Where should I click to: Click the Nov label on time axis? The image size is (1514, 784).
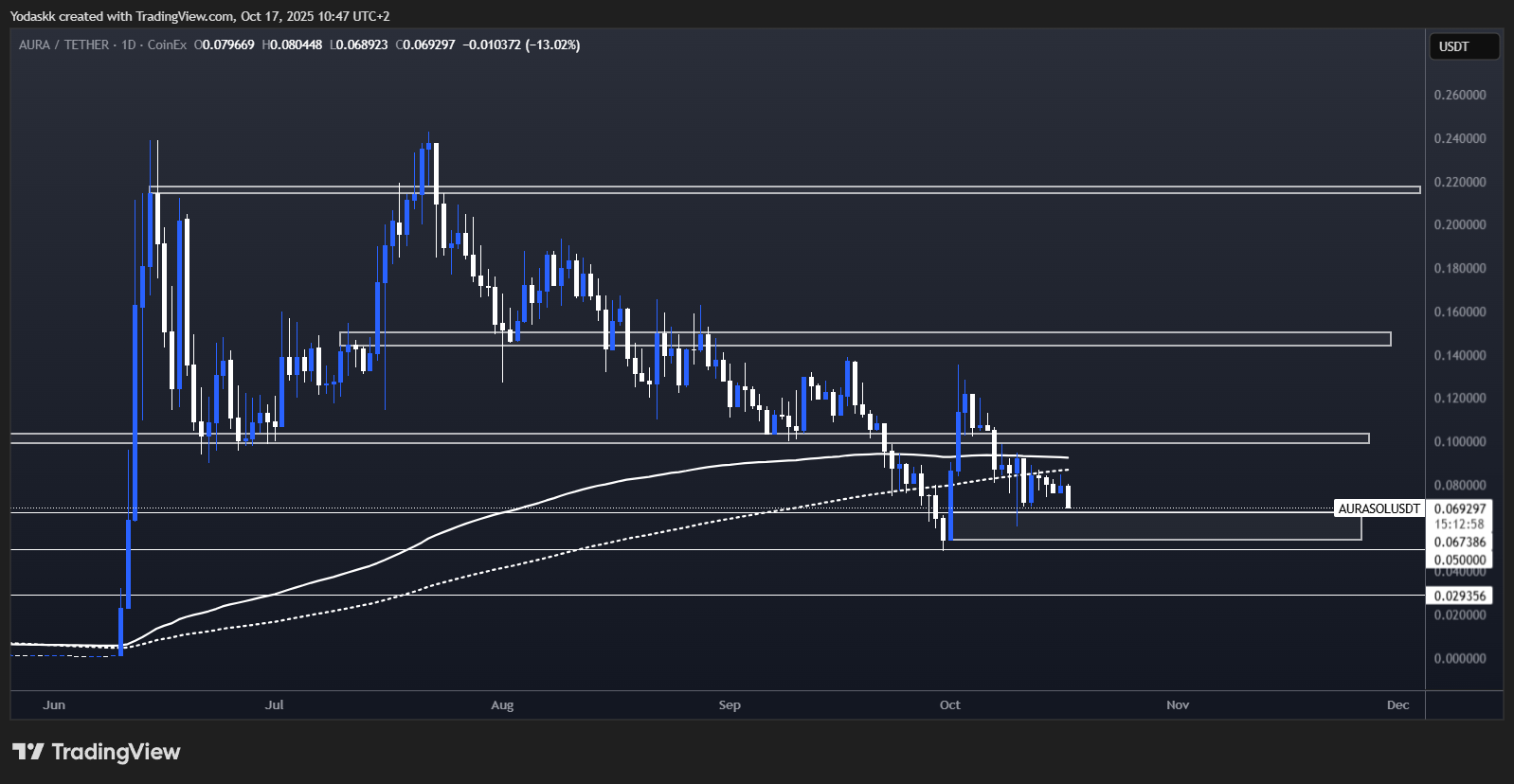pyautogui.click(x=1178, y=704)
